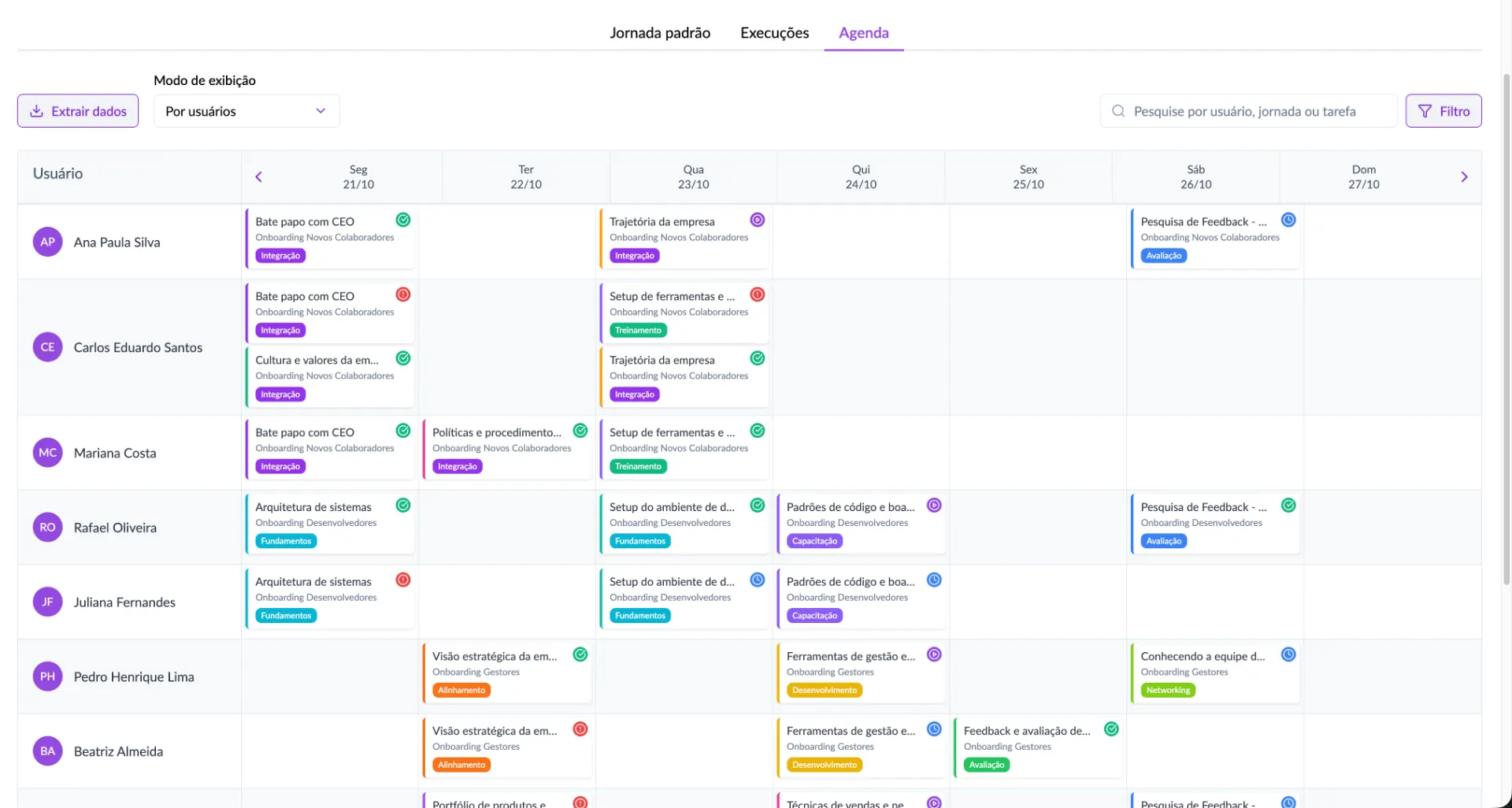The width and height of the screenshot is (1512, 808).
Task: Click the Capacitação tag on Juliana's Padrões de código
Action: (x=814, y=616)
